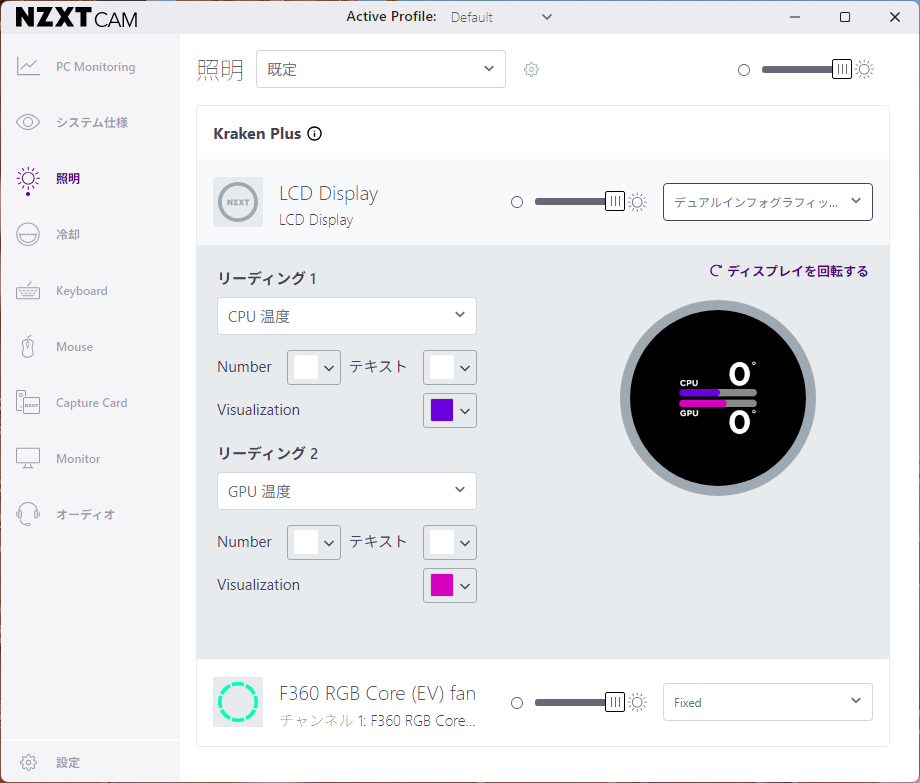Click the headset icon for オーディオ

coord(28,514)
